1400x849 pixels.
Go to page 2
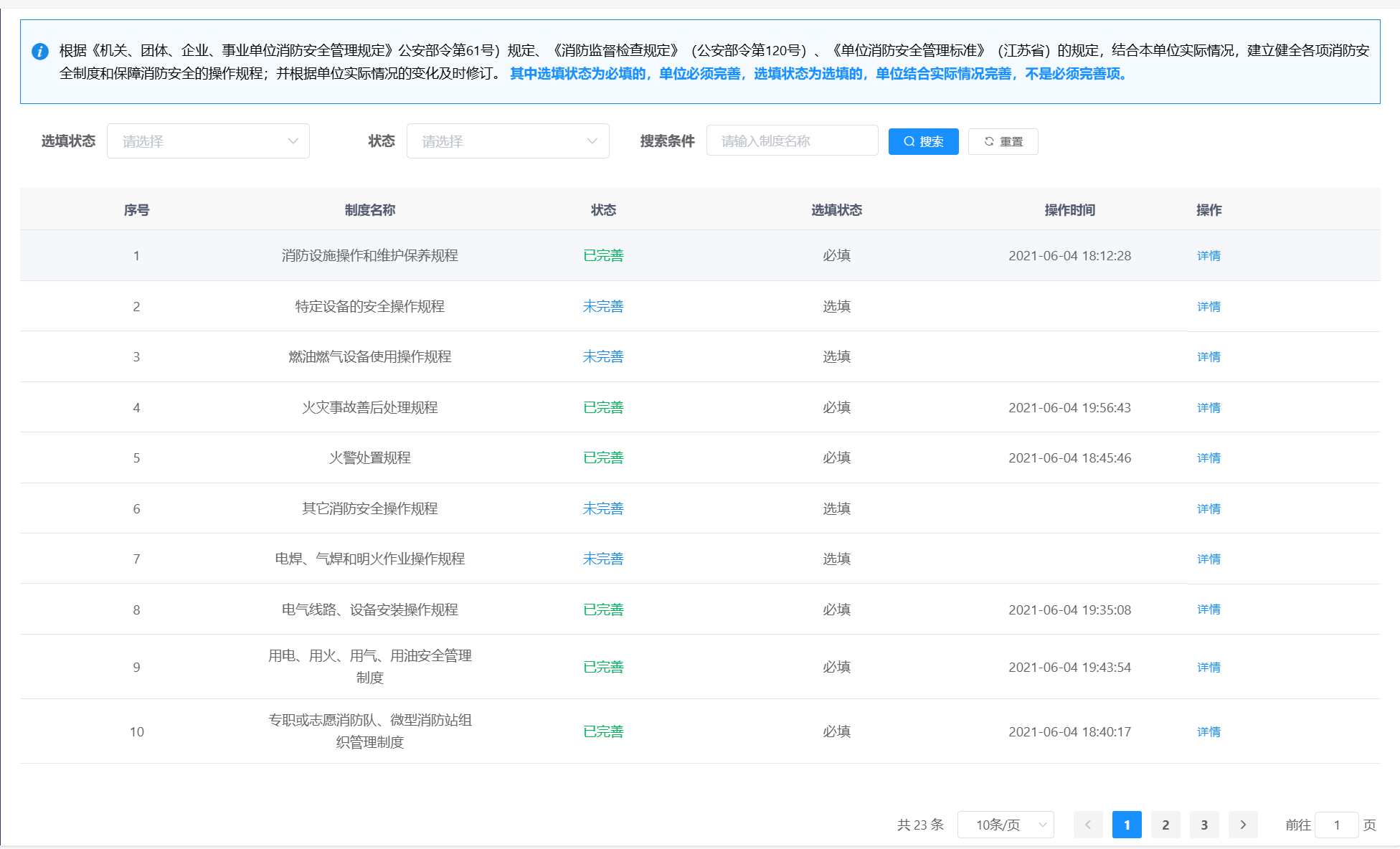(x=1165, y=825)
